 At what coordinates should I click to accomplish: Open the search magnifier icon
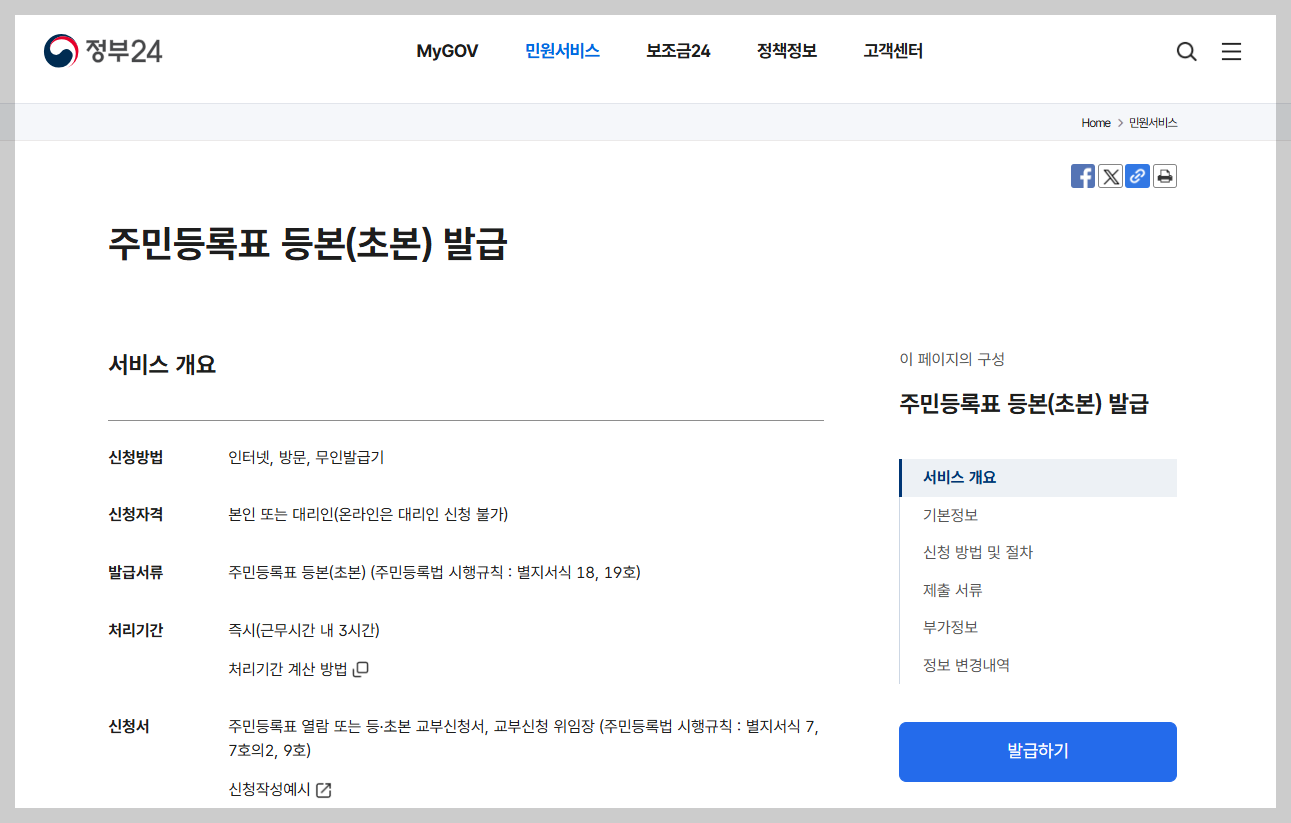[x=1186, y=51]
